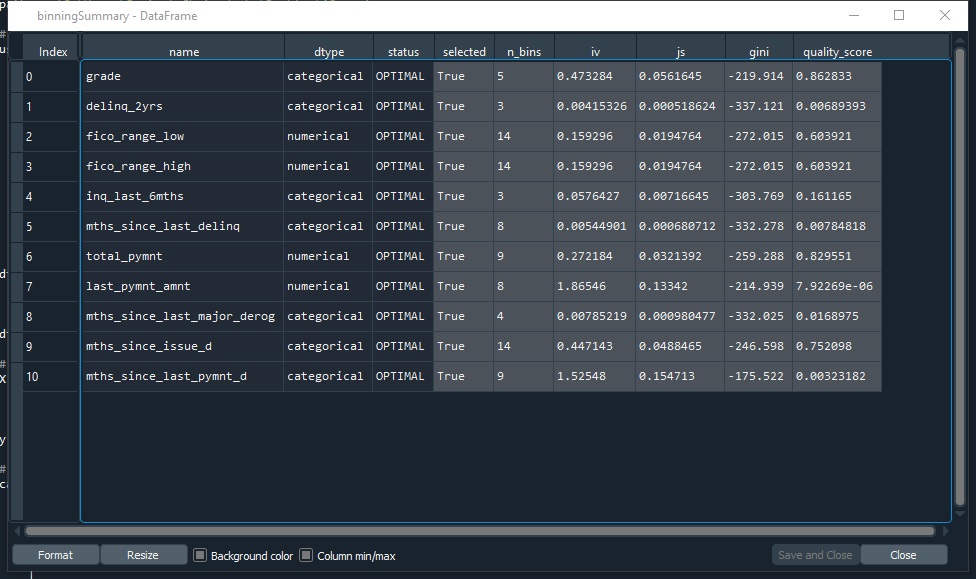Enable the Background color checkbox
Screen dimensions: 976x579
(x=199, y=555)
